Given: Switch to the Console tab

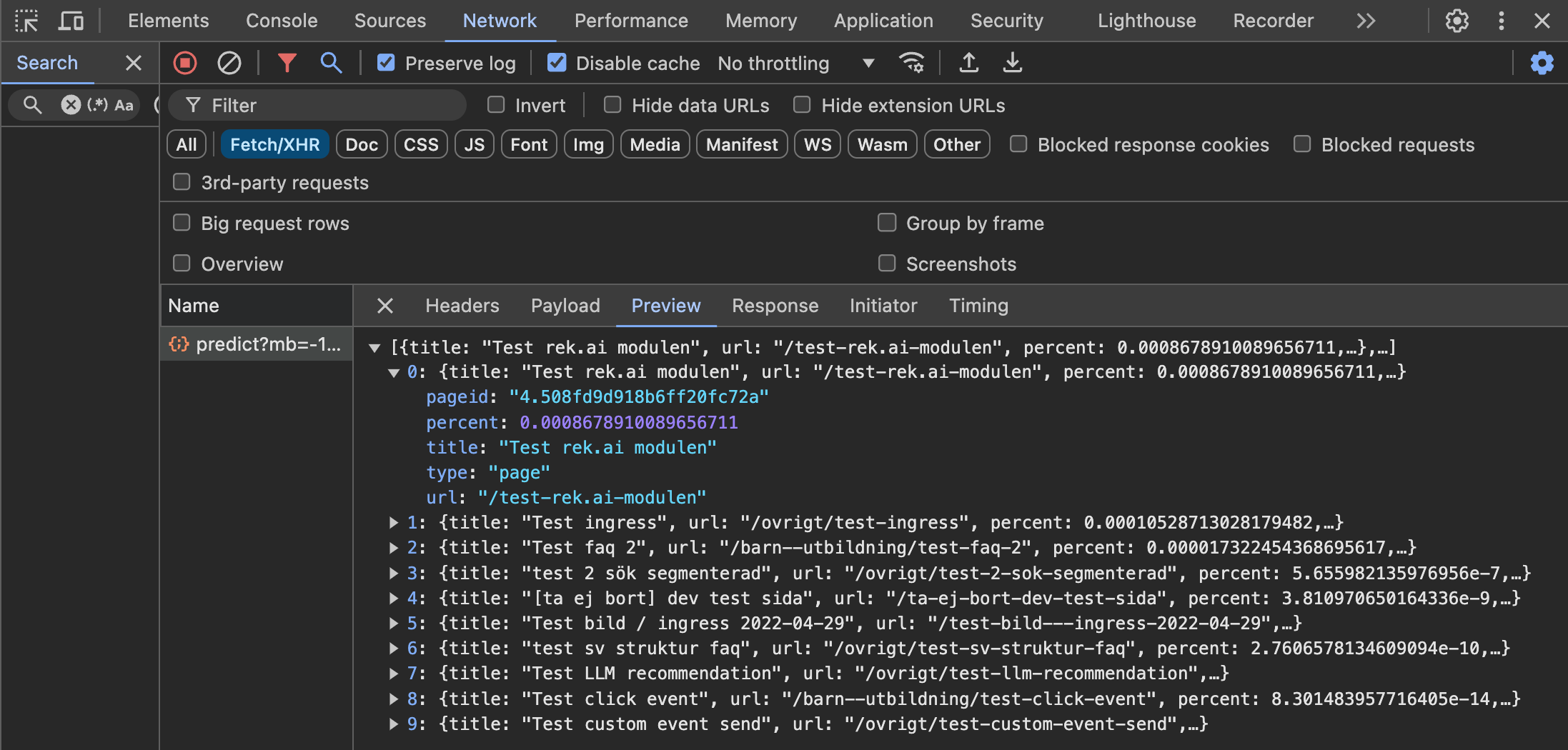Looking at the screenshot, I should pos(282,21).
